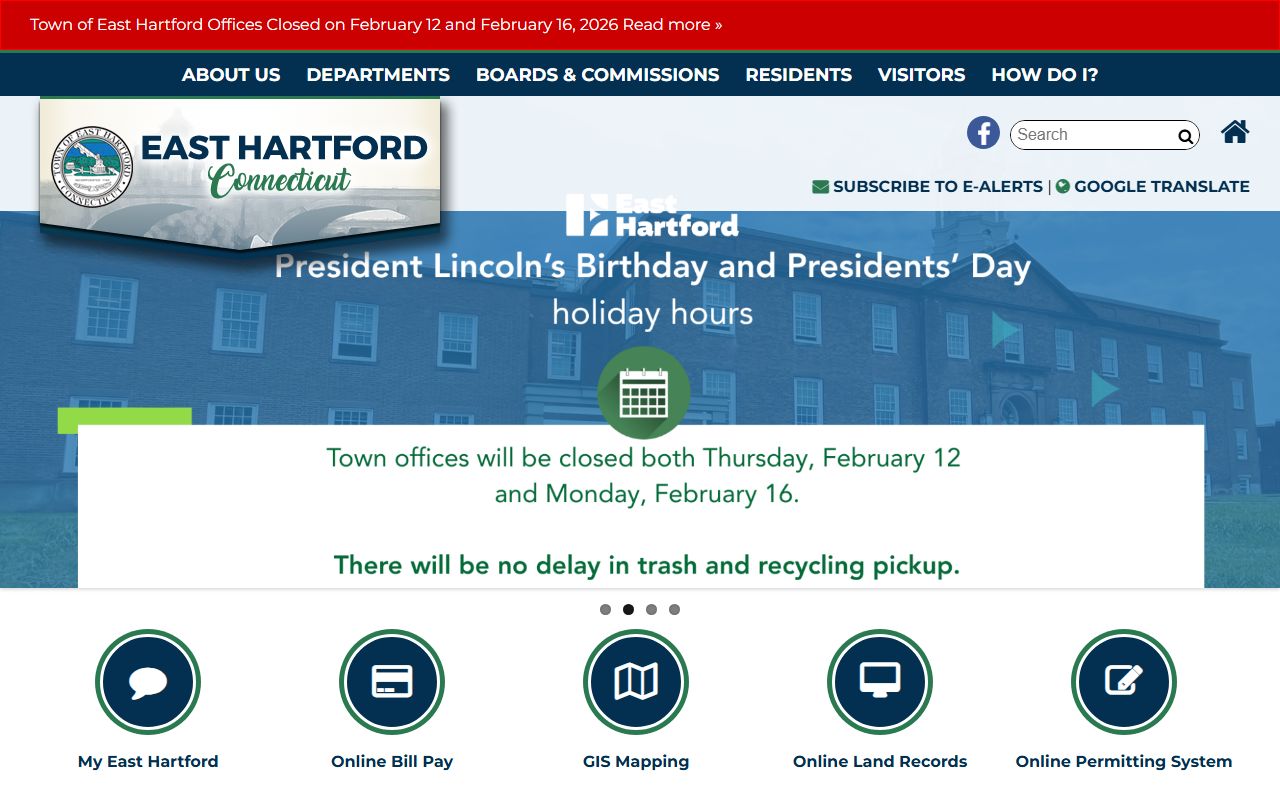Select the fourth slideshow dot
Viewport: 1280px width, 800px height.
point(674,609)
